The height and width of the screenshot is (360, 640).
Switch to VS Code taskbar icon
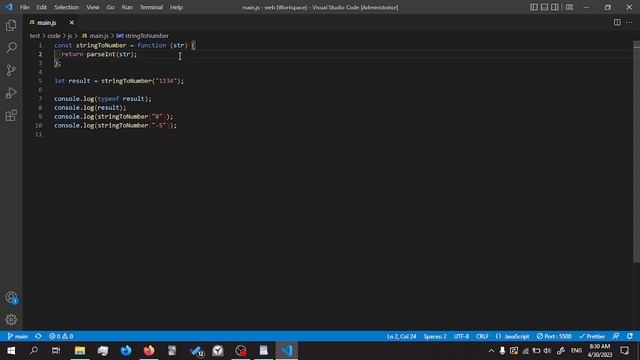click(x=287, y=351)
